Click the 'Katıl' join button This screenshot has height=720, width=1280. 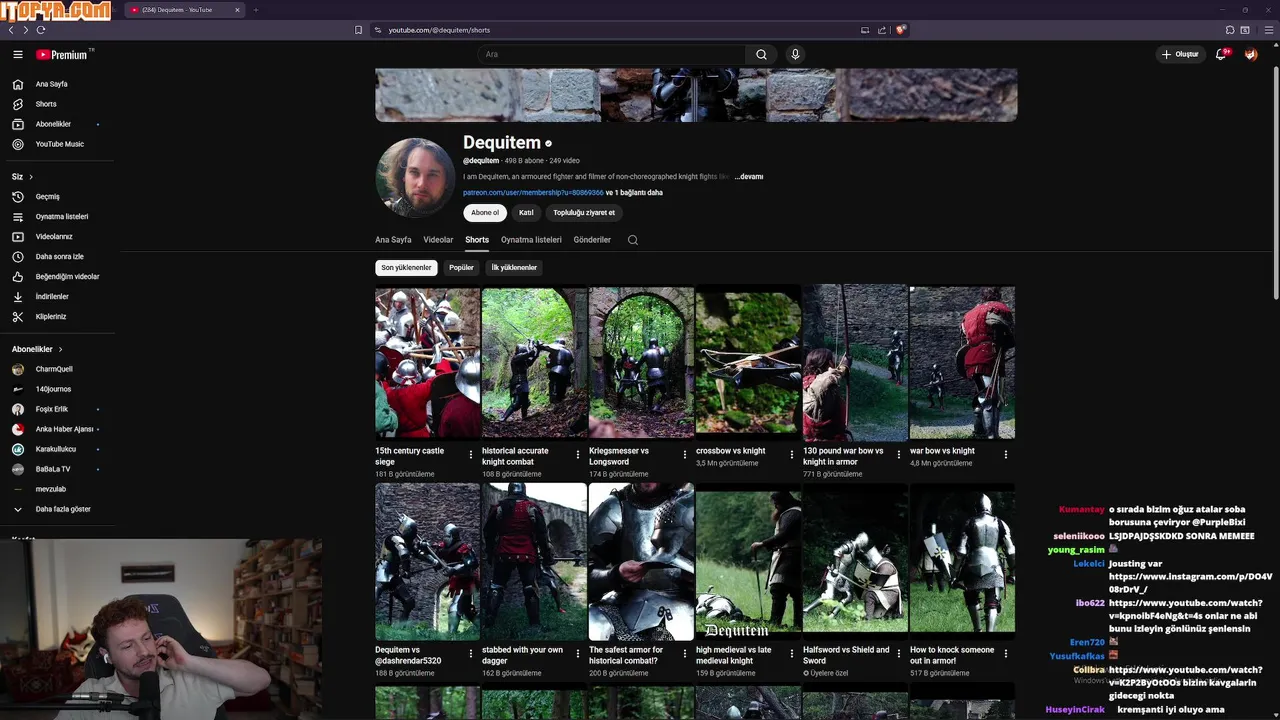pos(526,213)
